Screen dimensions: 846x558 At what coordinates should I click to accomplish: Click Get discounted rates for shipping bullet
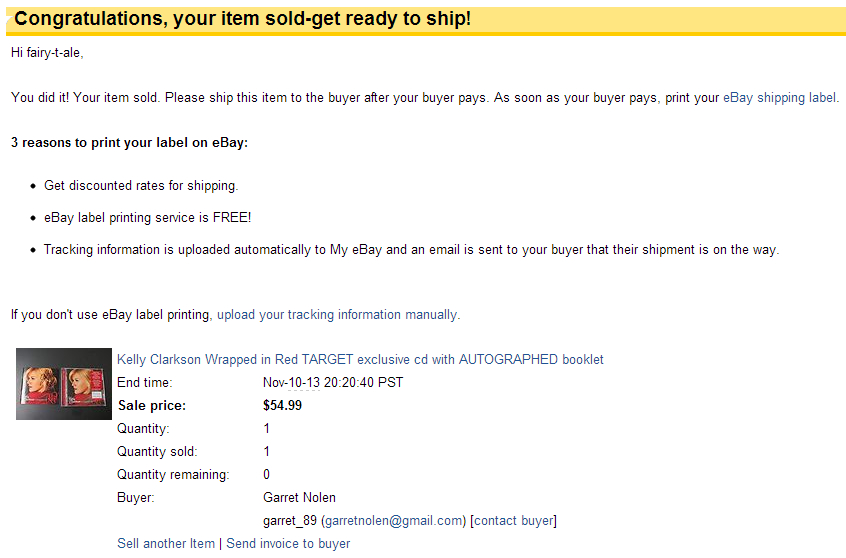tap(141, 186)
